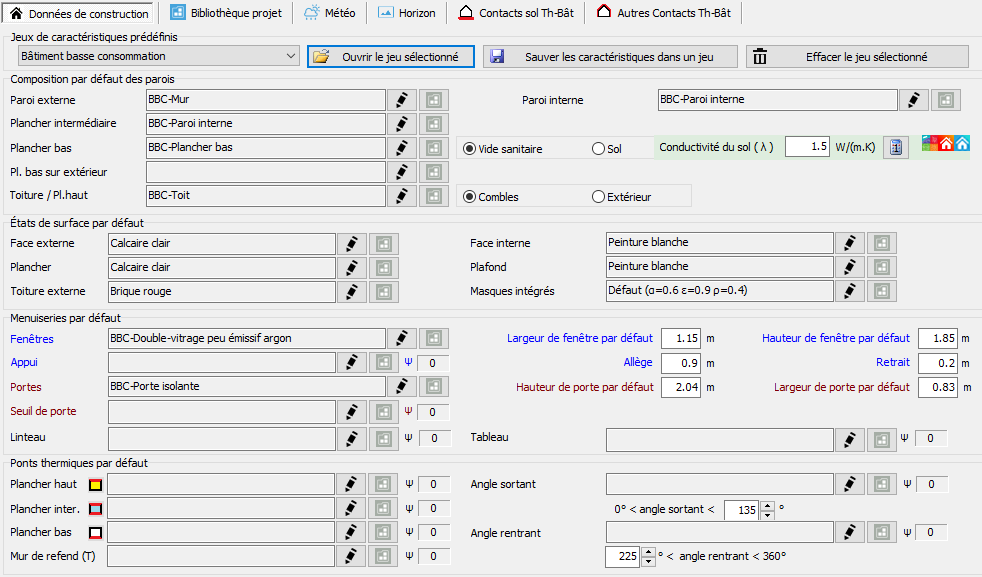Click pencil icon for Masques intégrés
Viewport: 982px width, 577px height.
point(849,291)
